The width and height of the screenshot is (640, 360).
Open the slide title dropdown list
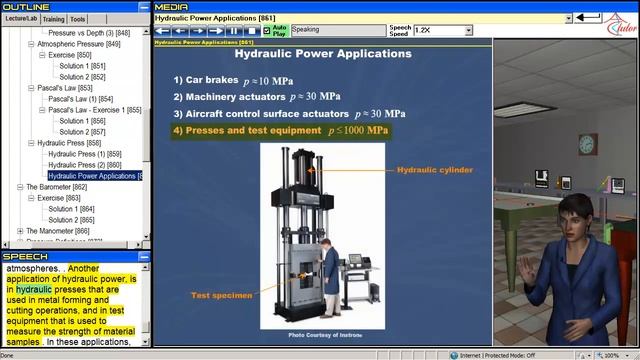[x=569, y=18]
